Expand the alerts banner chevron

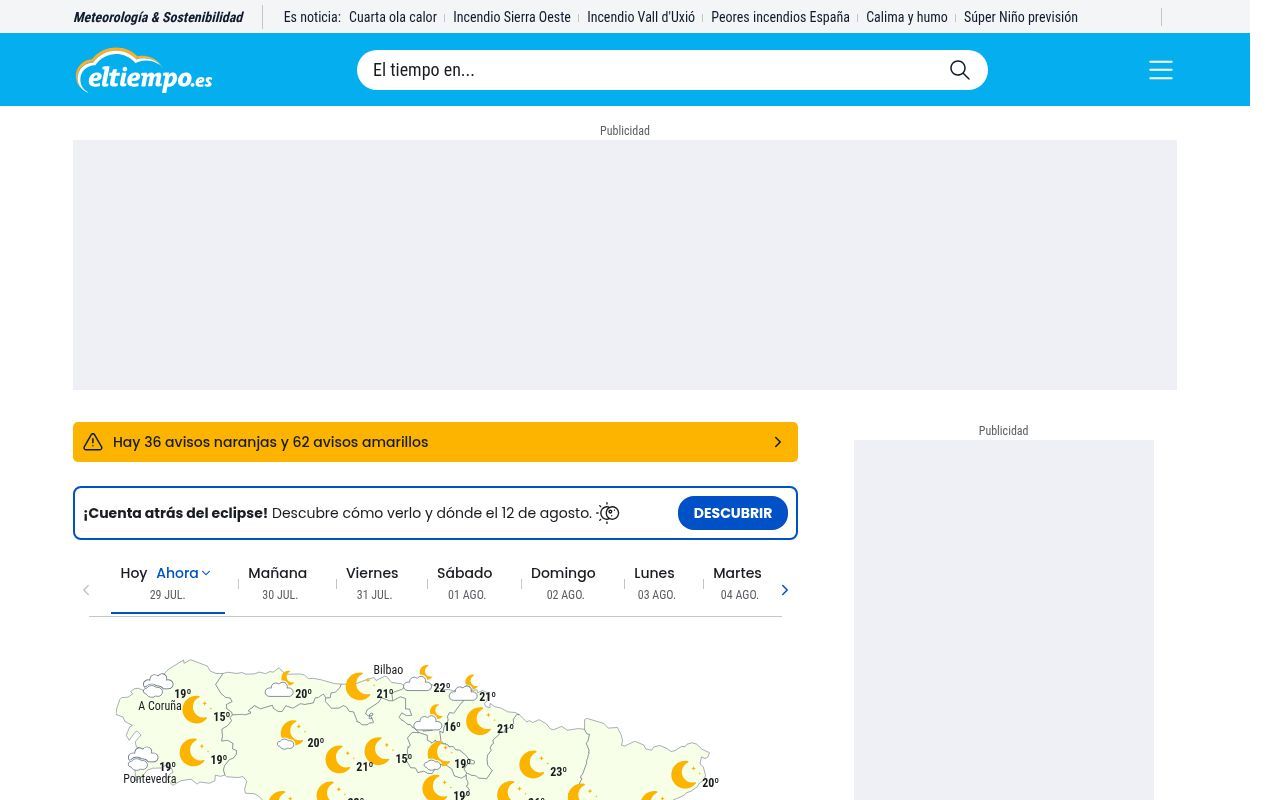click(x=778, y=442)
